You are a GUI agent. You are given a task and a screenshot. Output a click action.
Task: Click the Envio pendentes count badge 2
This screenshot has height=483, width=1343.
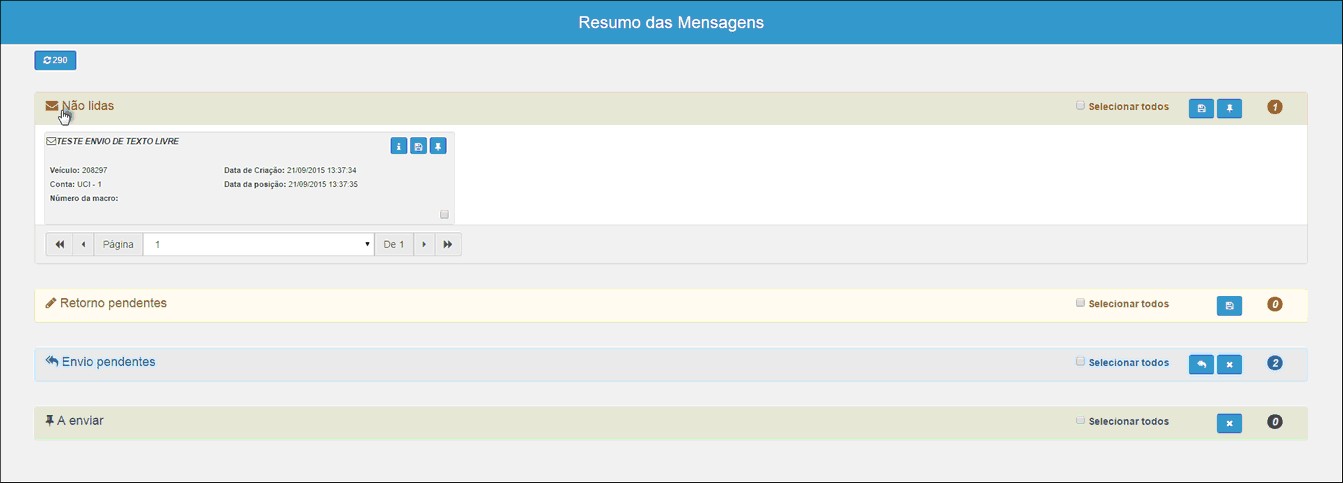pyautogui.click(x=1274, y=363)
